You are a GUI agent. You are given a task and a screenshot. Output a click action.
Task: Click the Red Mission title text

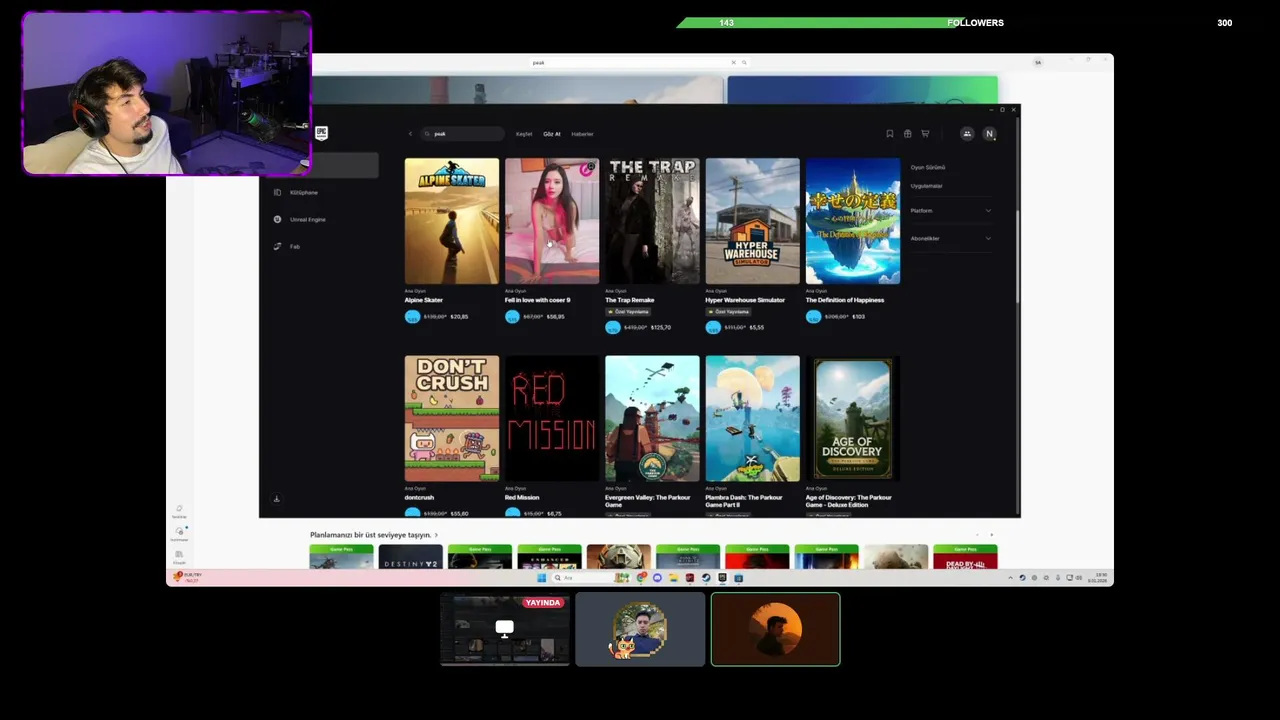(x=522, y=497)
